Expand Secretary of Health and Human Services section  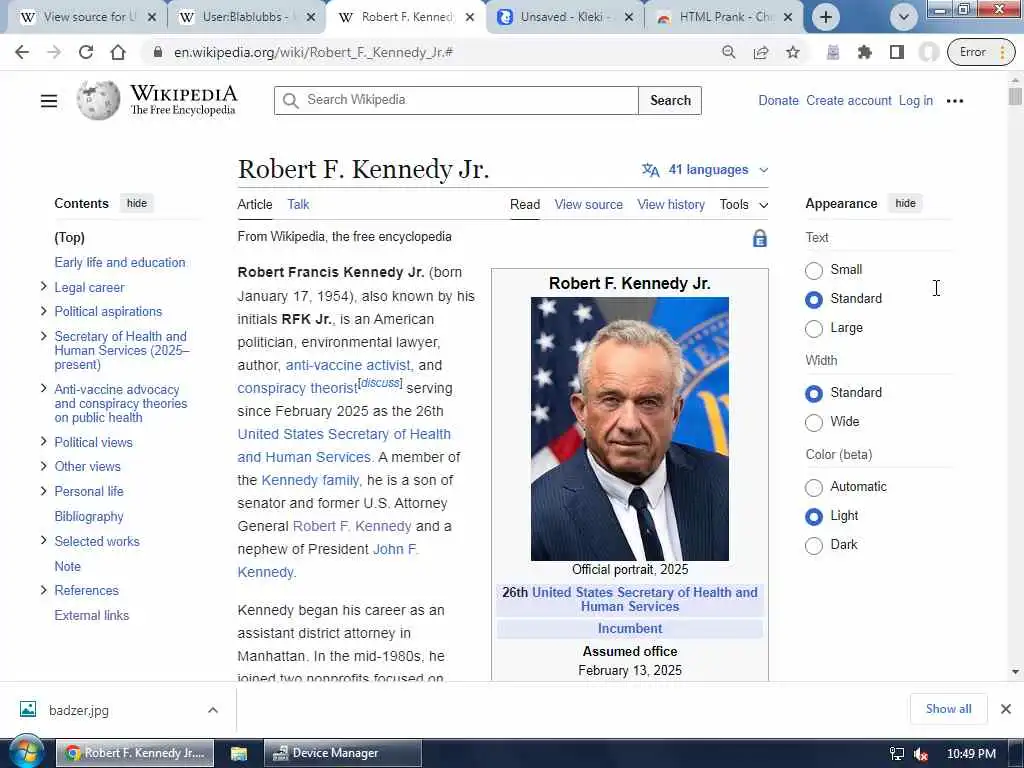44,336
